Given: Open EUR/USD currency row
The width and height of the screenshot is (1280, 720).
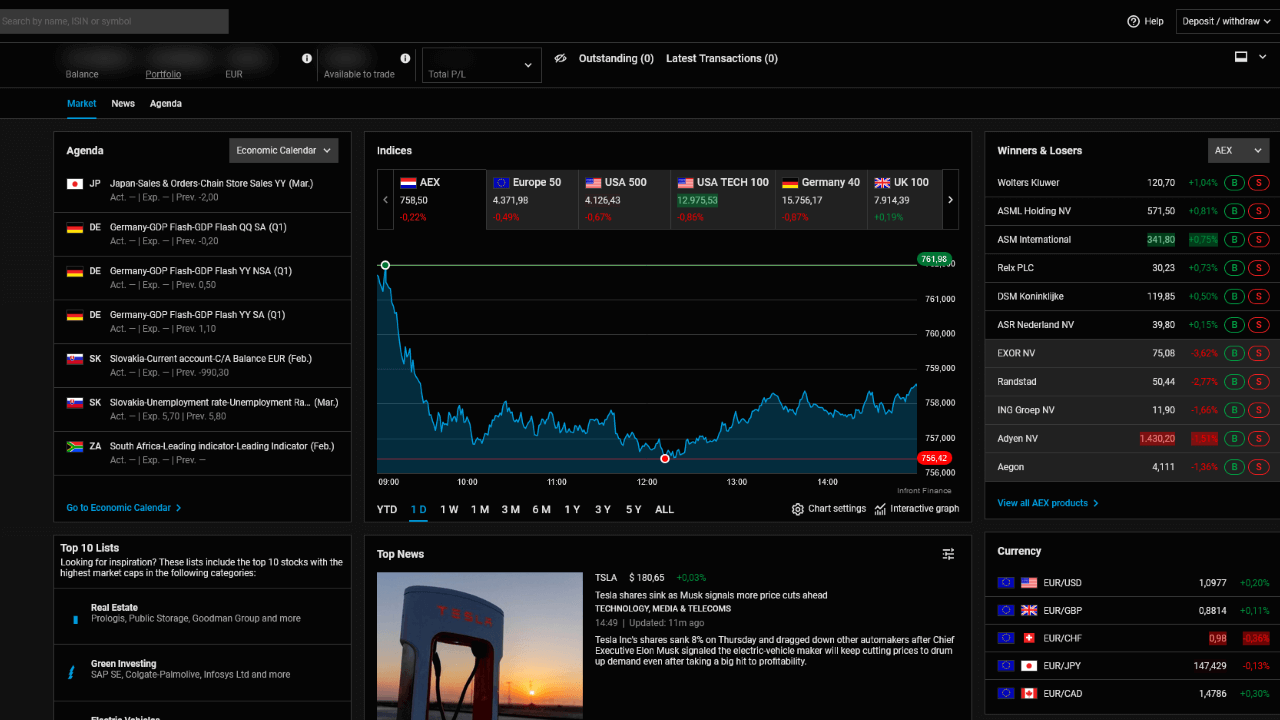Looking at the screenshot, I should pos(1133,582).
